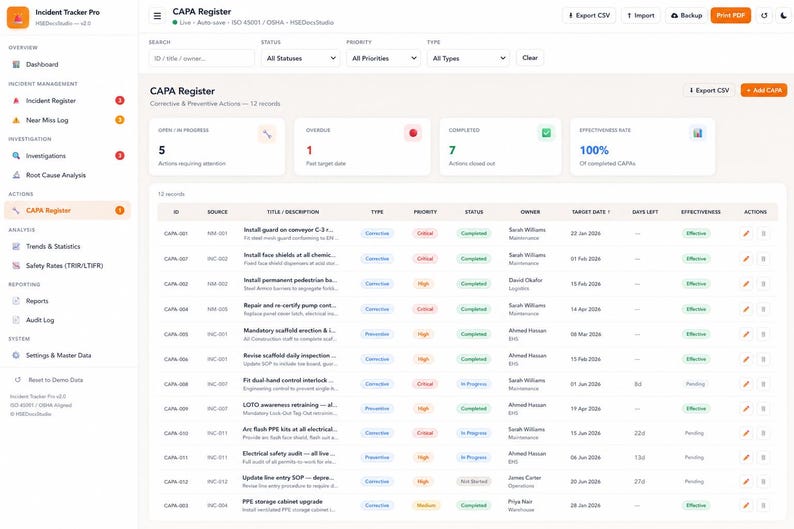Click the red dot icon on Overdue card
Image resolution: width=794 pixels, height=529 pixels.
(x=413, y=133)
